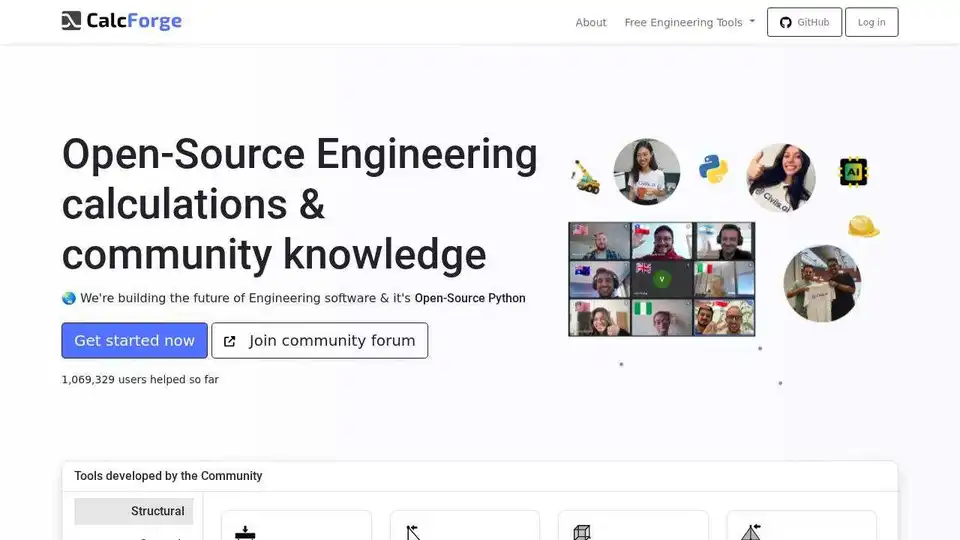The width and height of the screenshot is (960, 540).
Task: Click the Log in button
Action: click(x=871, y=22)
